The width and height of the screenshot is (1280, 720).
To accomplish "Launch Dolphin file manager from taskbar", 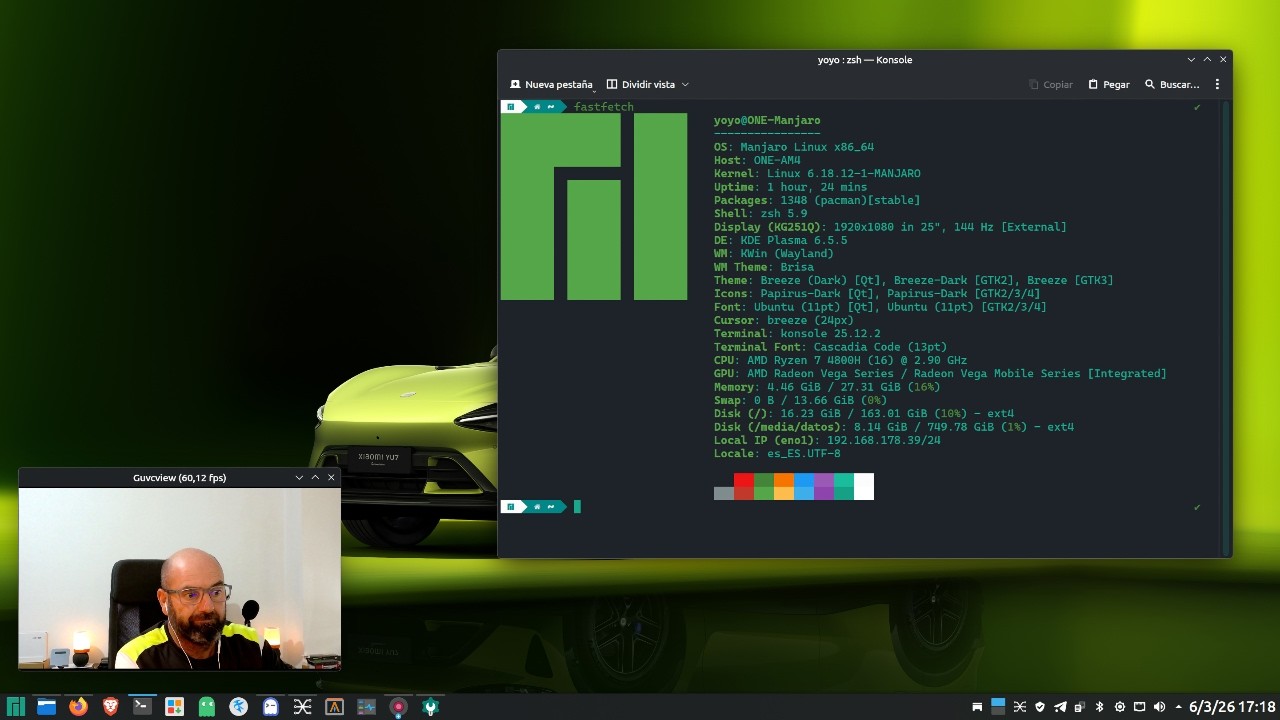I will pos(46,707).
